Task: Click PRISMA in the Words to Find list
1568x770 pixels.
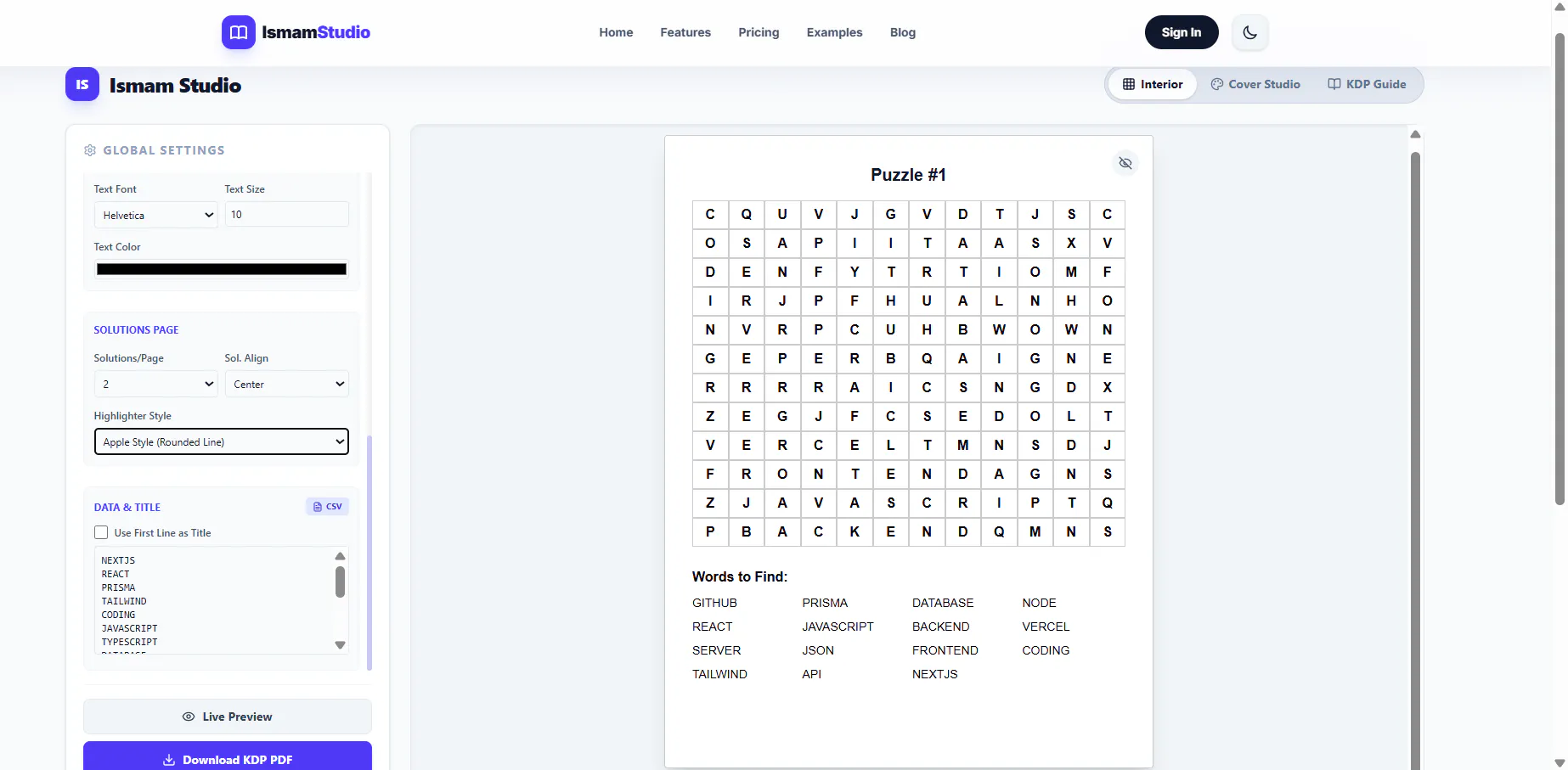Action: 825,603
